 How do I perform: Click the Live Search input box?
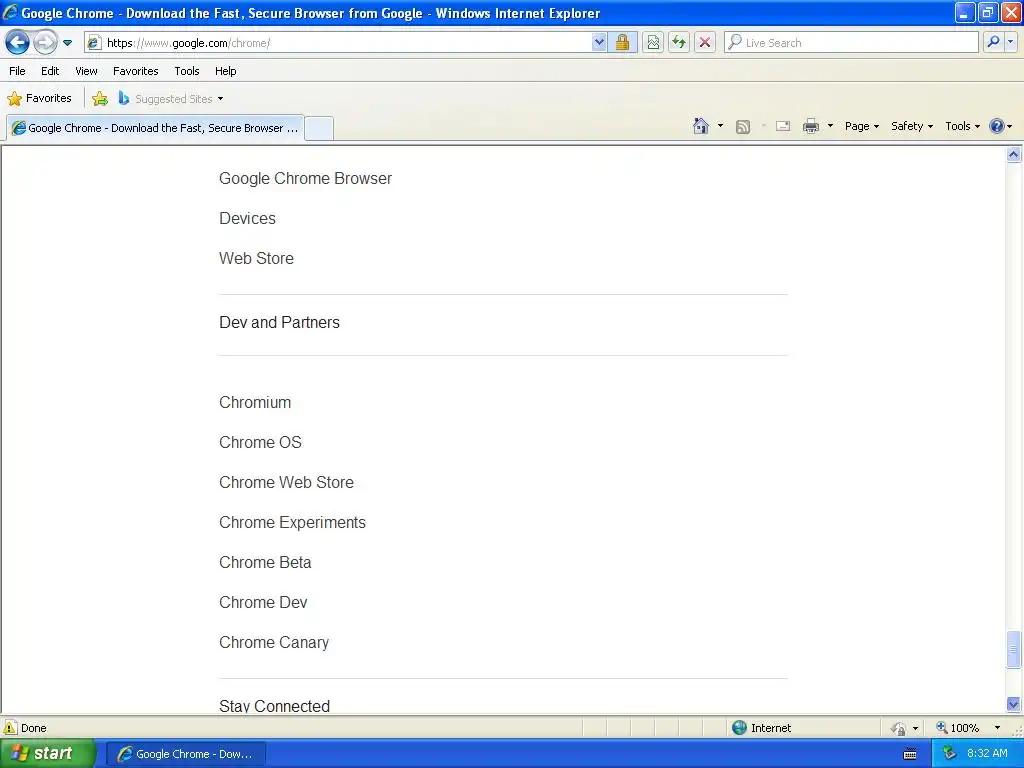[x=851, y=43]
